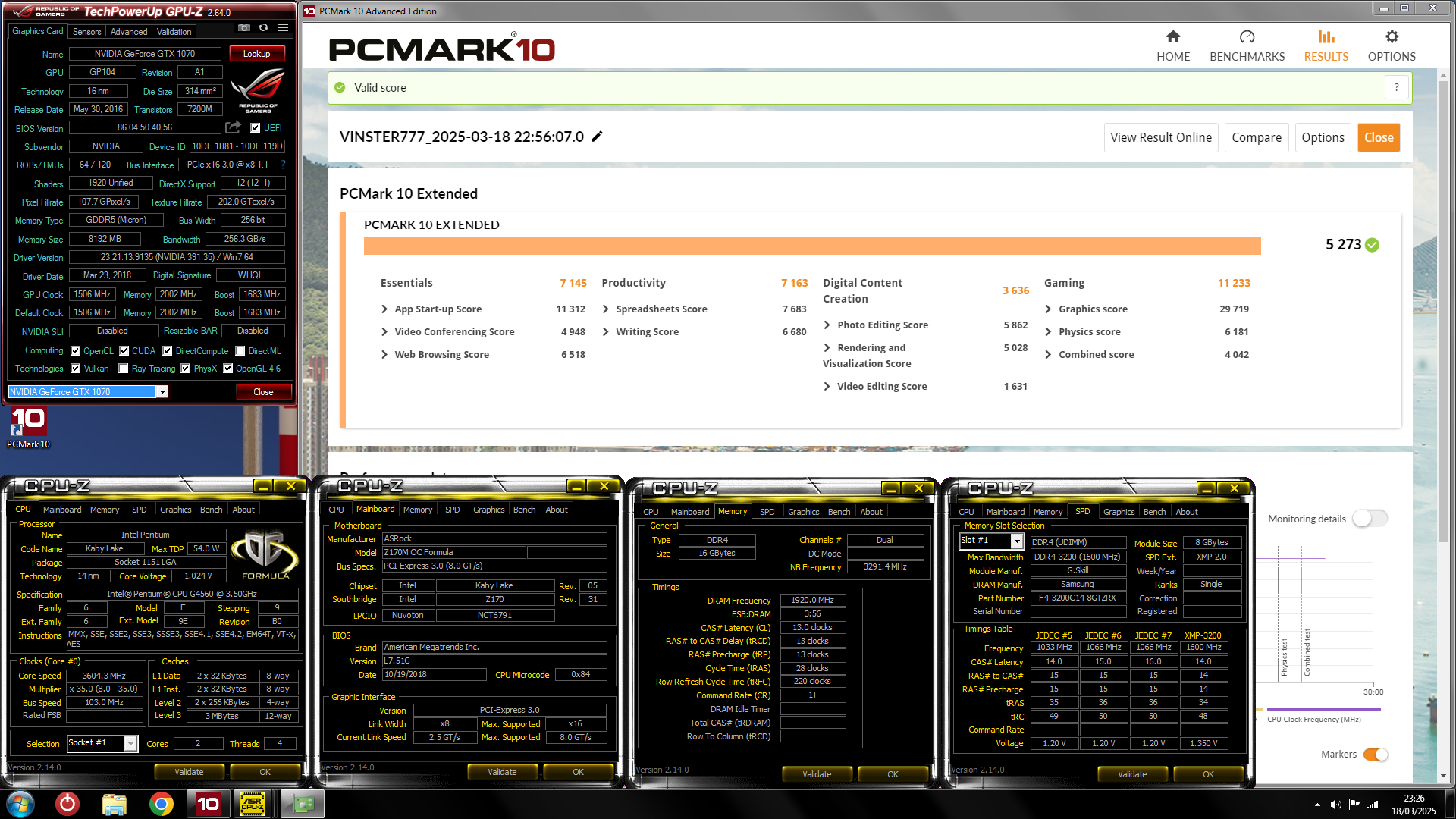Open SPD tab in CPU-Z Memory window
Screen dimensions: 1456x819
click(x=767, y=512)
